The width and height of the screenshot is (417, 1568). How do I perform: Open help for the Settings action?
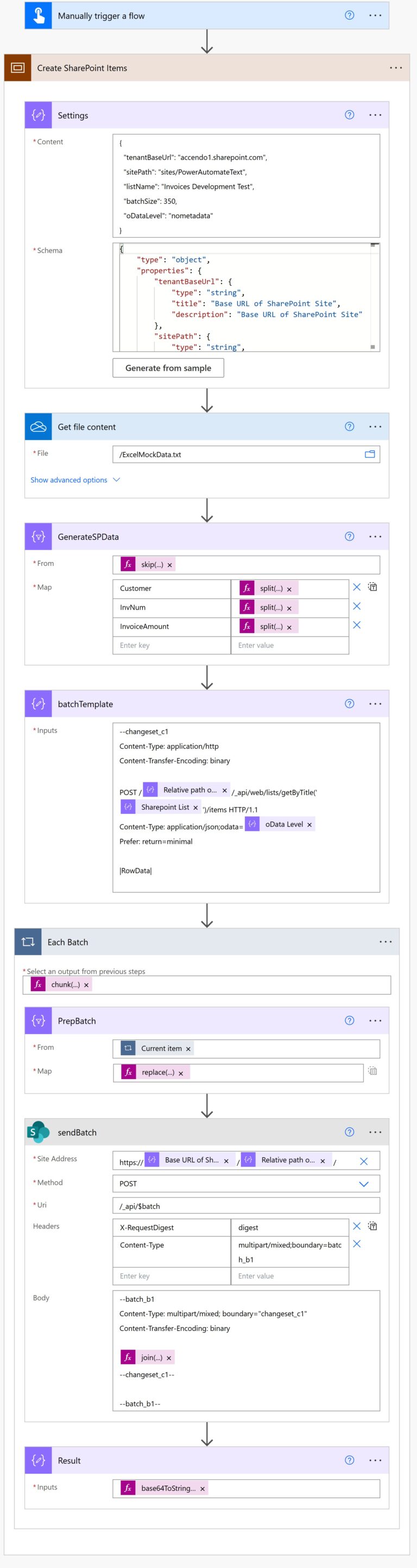pyautogui.click(x=350, y=115)
